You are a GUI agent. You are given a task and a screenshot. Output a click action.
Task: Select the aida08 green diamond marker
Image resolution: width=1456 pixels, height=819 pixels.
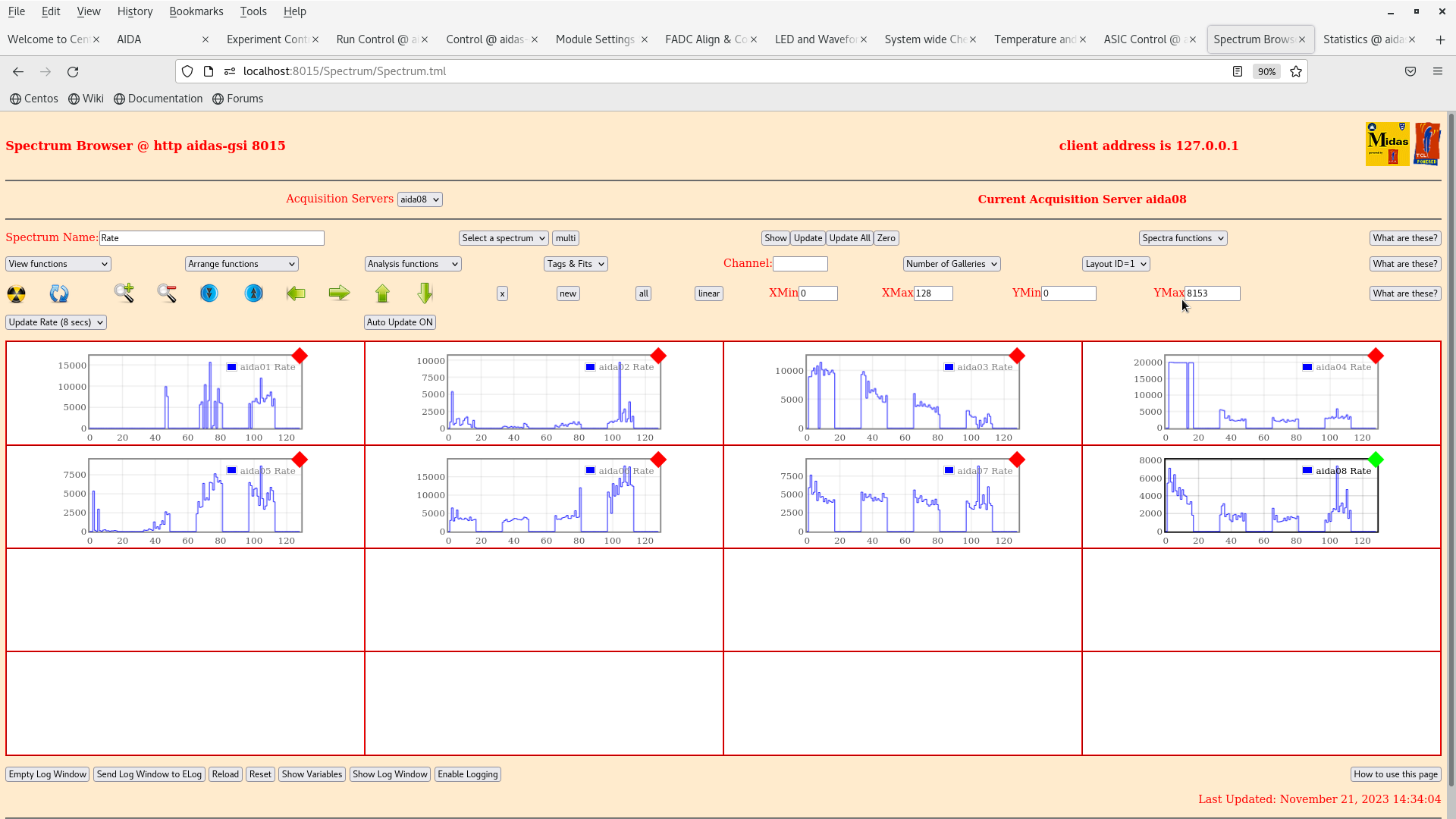[1376, 460]
